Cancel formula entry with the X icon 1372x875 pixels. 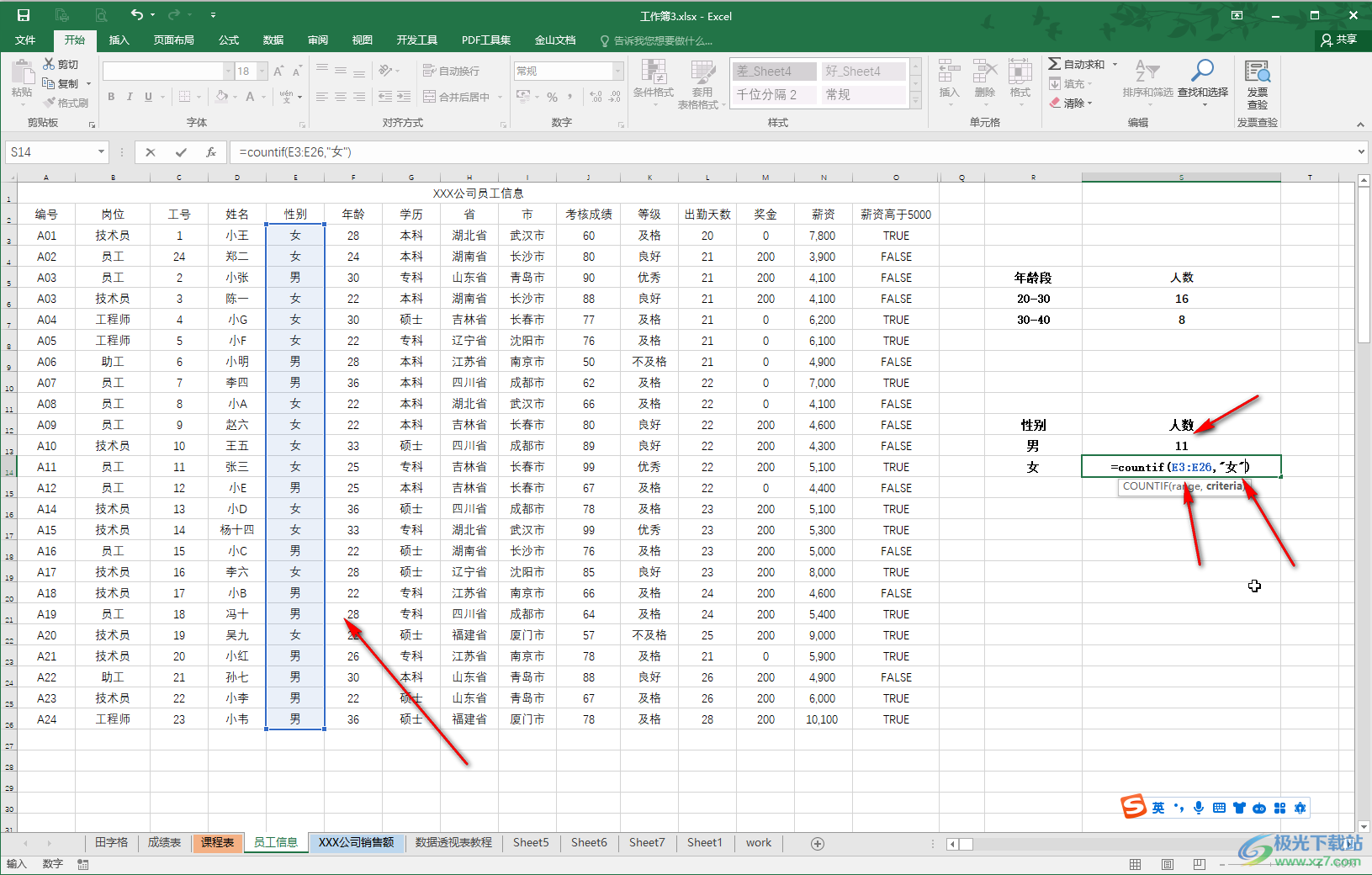[151, 152]
